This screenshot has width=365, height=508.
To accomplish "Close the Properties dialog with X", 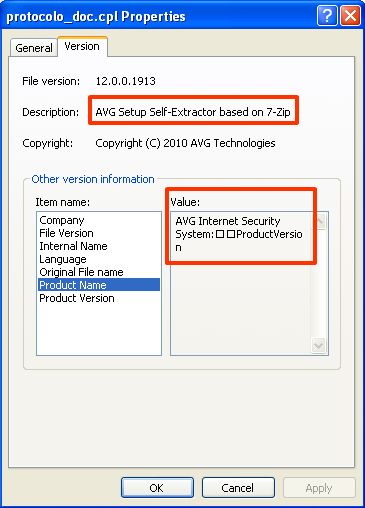I will 350,16.
